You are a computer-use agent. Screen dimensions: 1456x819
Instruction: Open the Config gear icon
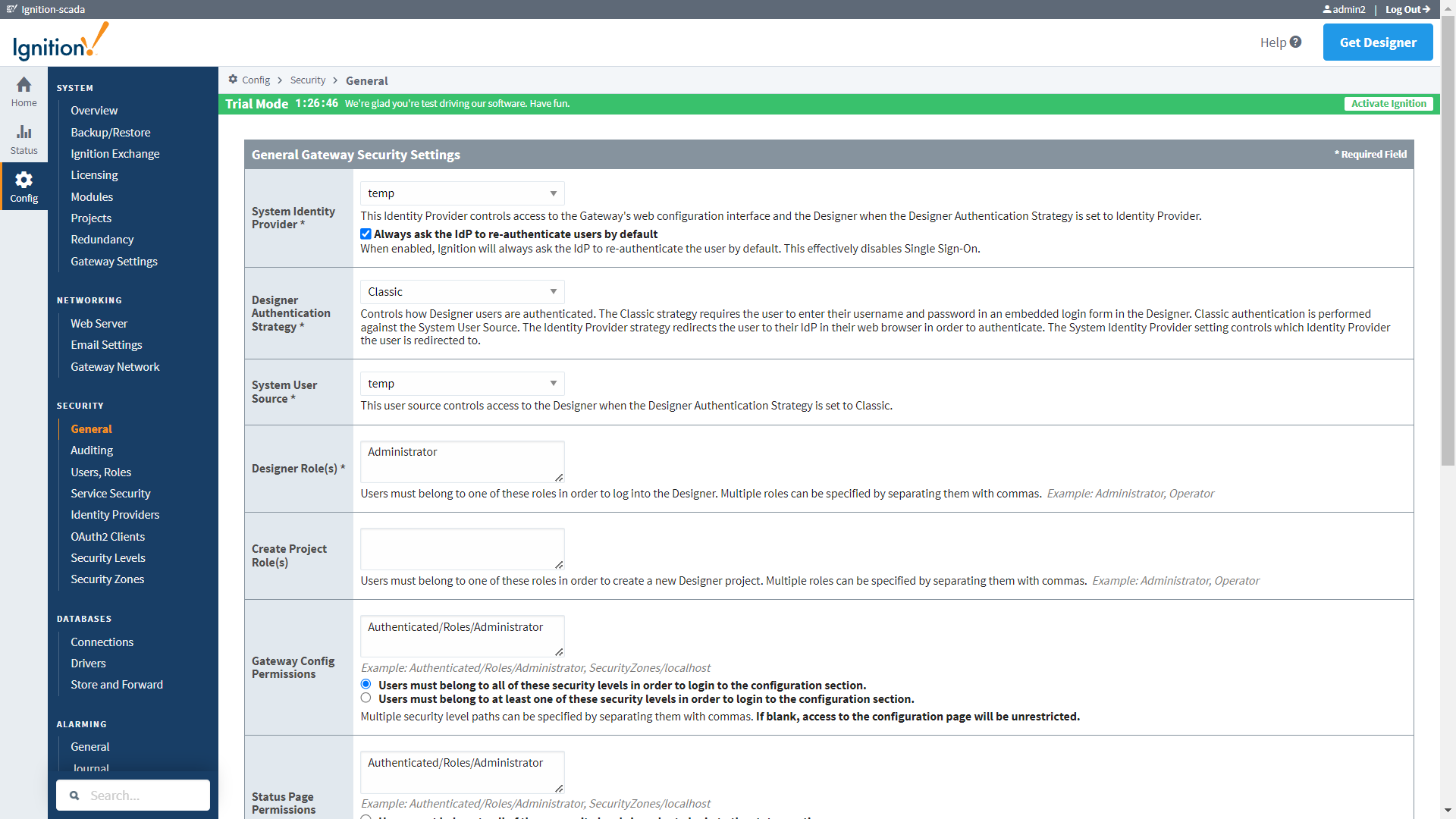coord(24,180)
